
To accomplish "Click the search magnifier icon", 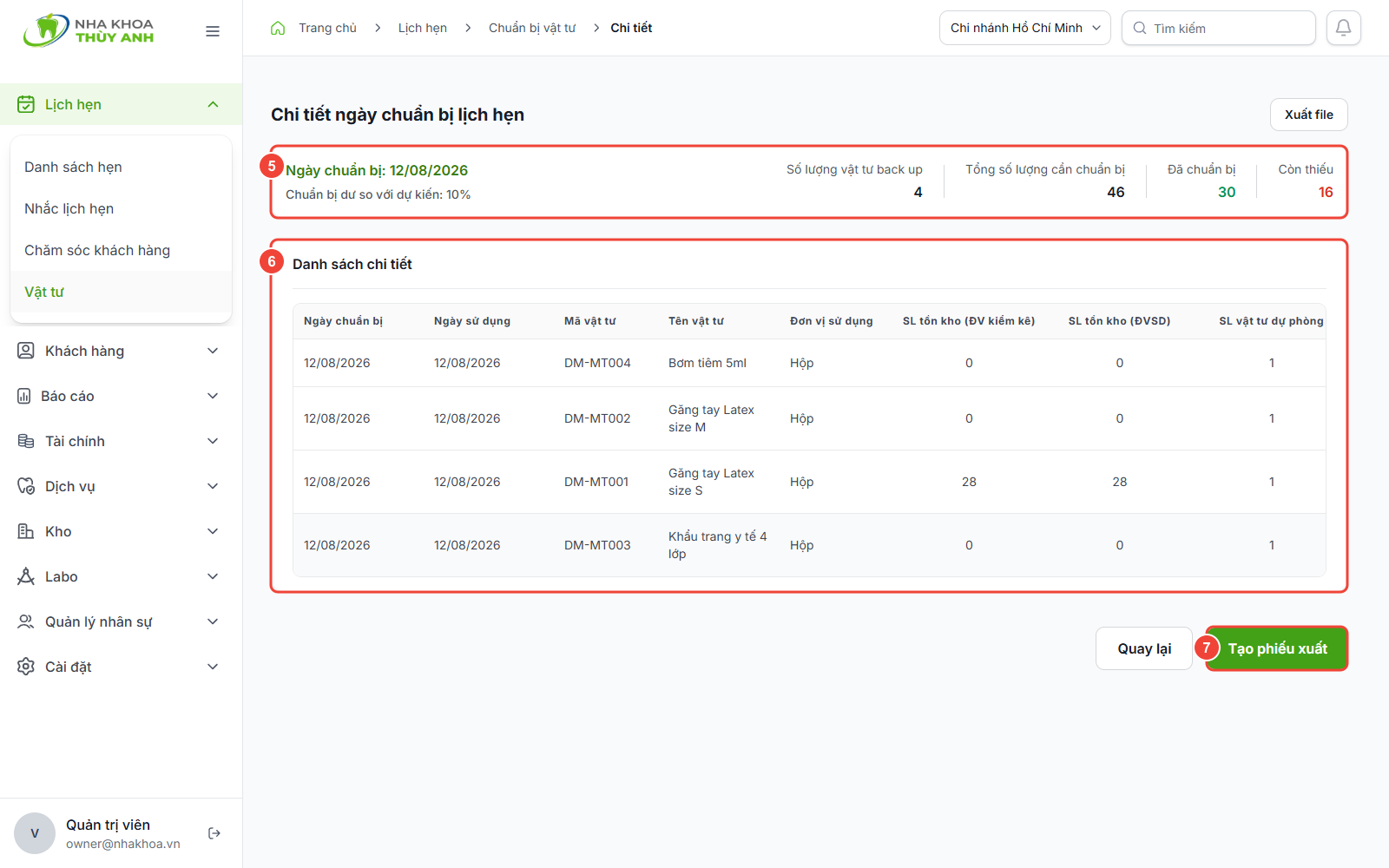I will (1140, 28).
